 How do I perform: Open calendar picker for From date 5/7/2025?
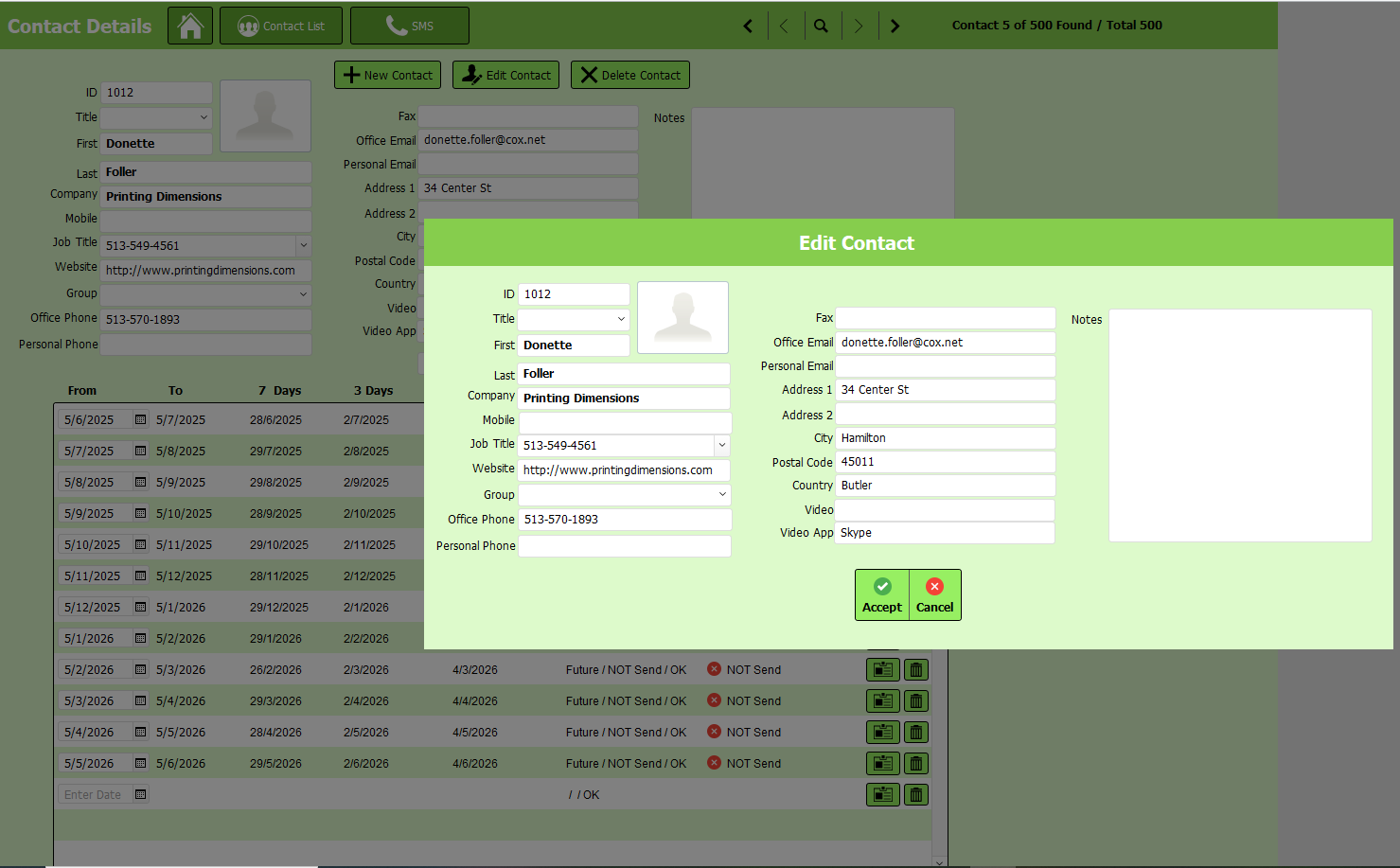pyautogui.click(x=140, y=451)
